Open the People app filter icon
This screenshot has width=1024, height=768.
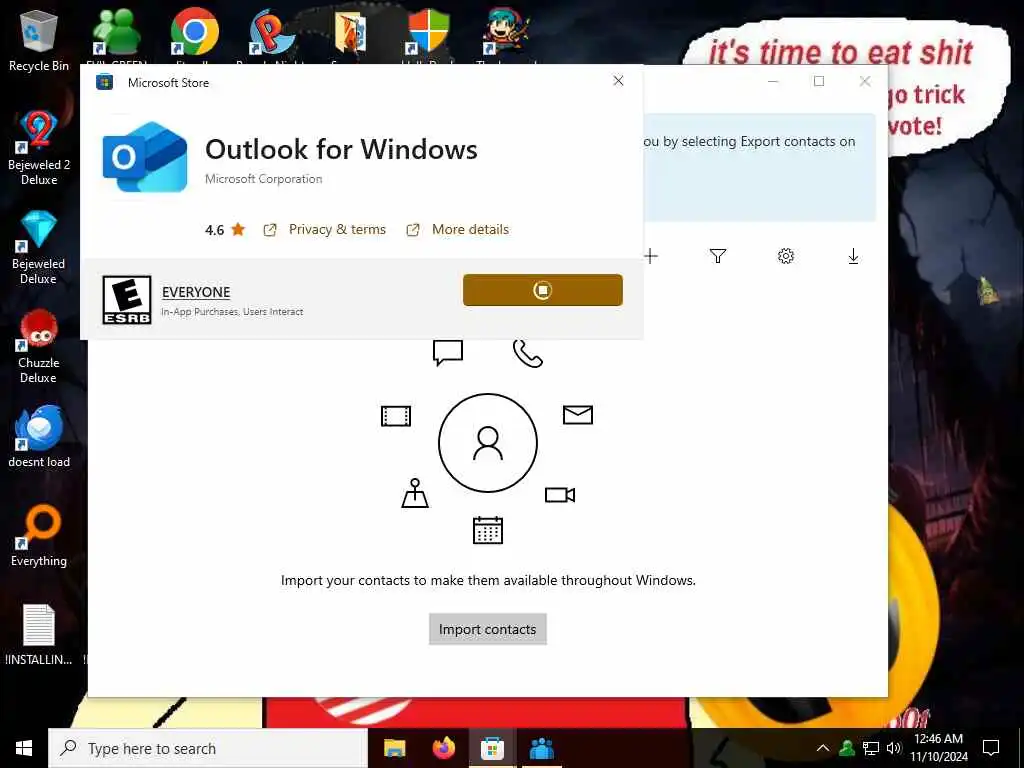718,256
